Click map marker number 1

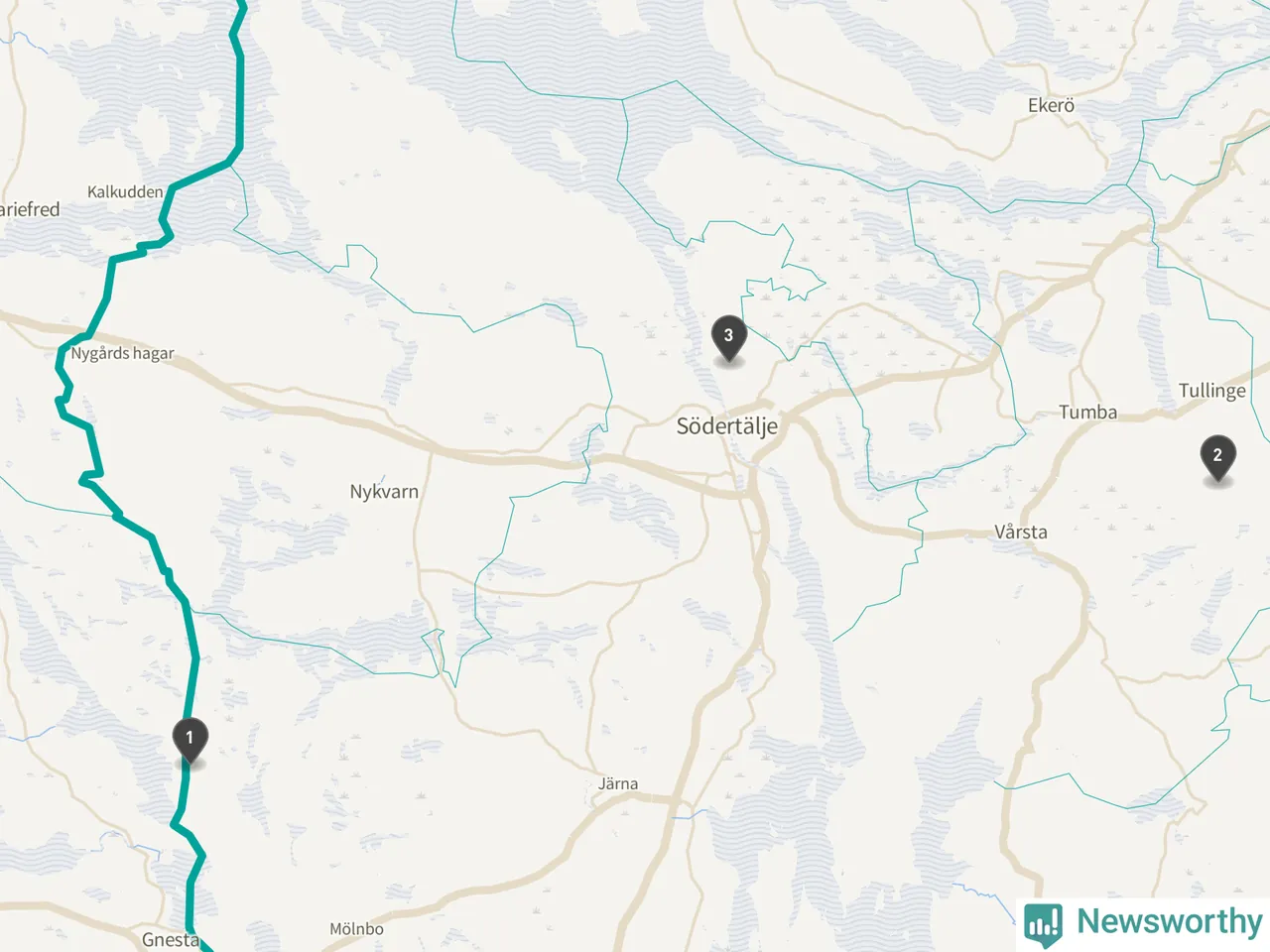coord(190,740)
